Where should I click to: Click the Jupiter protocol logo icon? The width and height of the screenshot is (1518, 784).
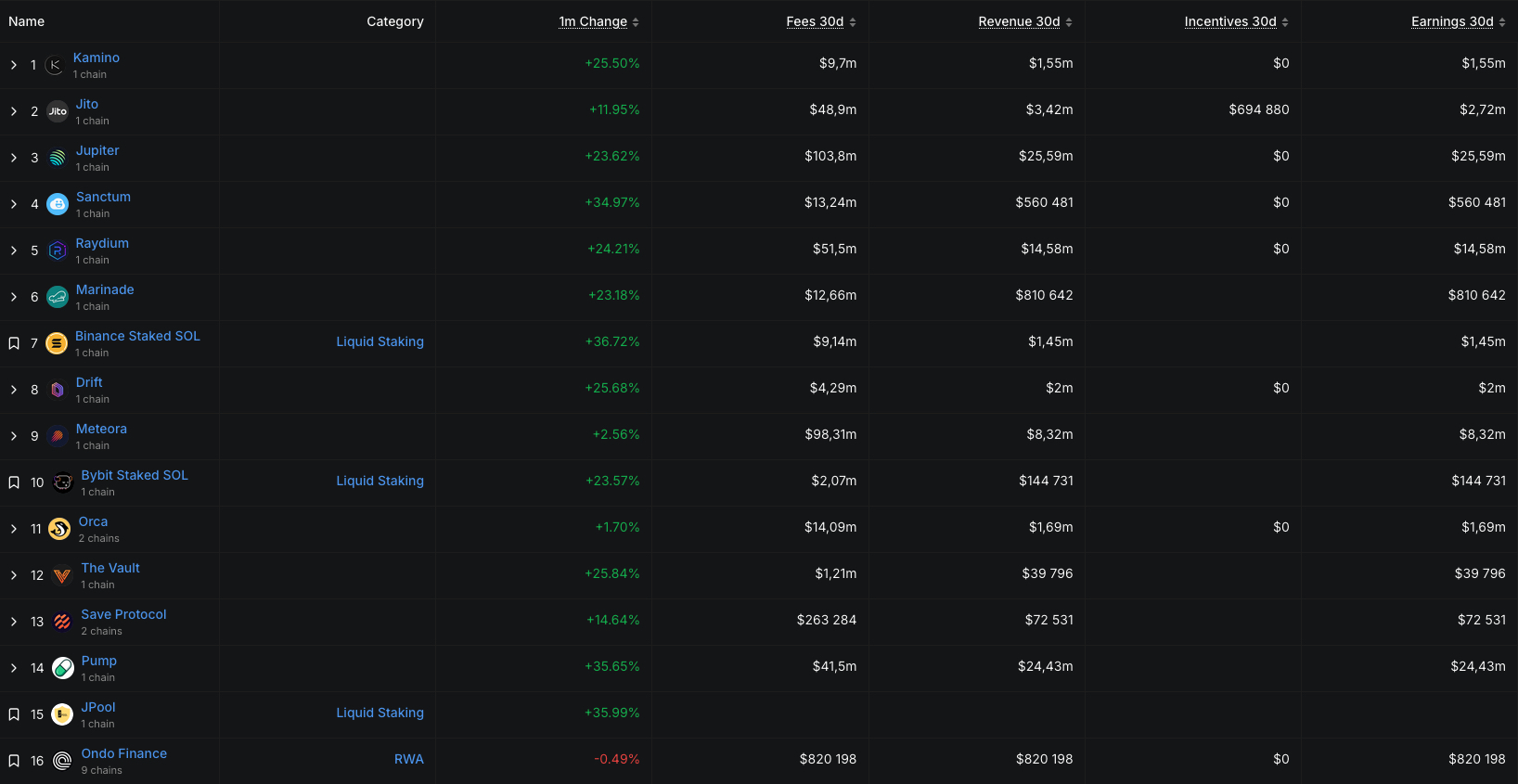[x=58, y=158]
